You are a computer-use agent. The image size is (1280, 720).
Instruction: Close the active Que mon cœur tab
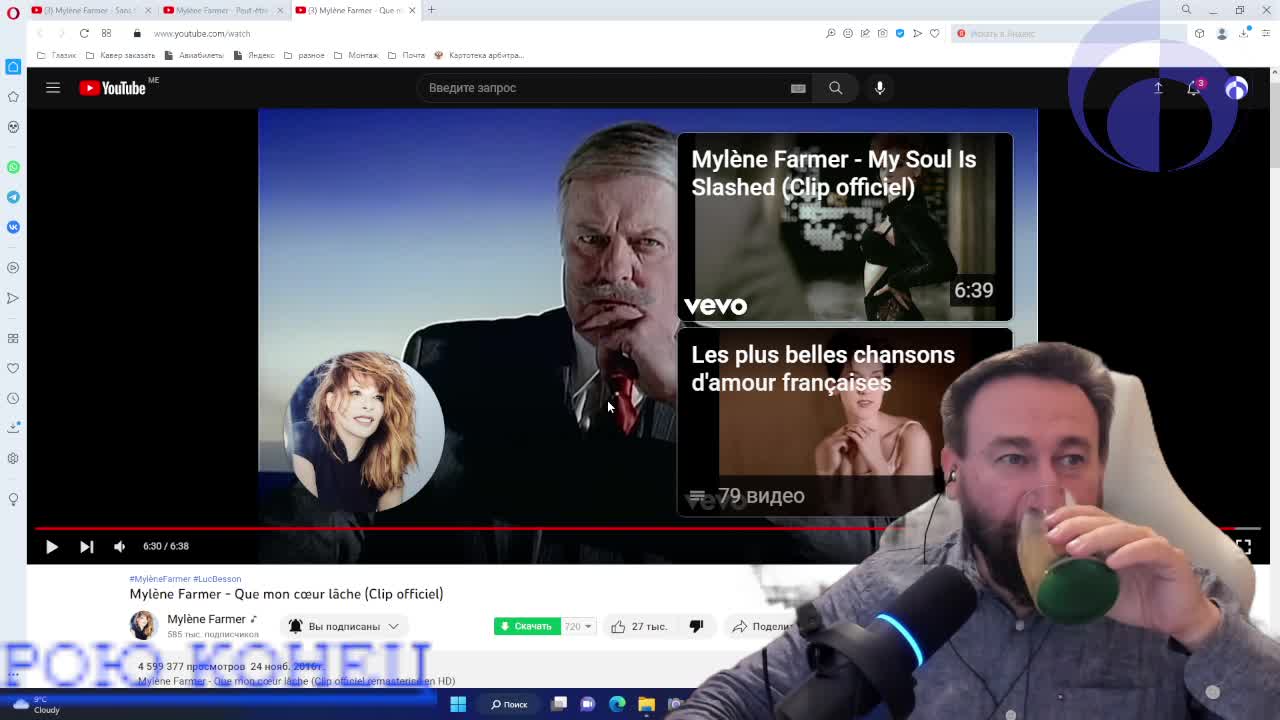tap(412, 10)
